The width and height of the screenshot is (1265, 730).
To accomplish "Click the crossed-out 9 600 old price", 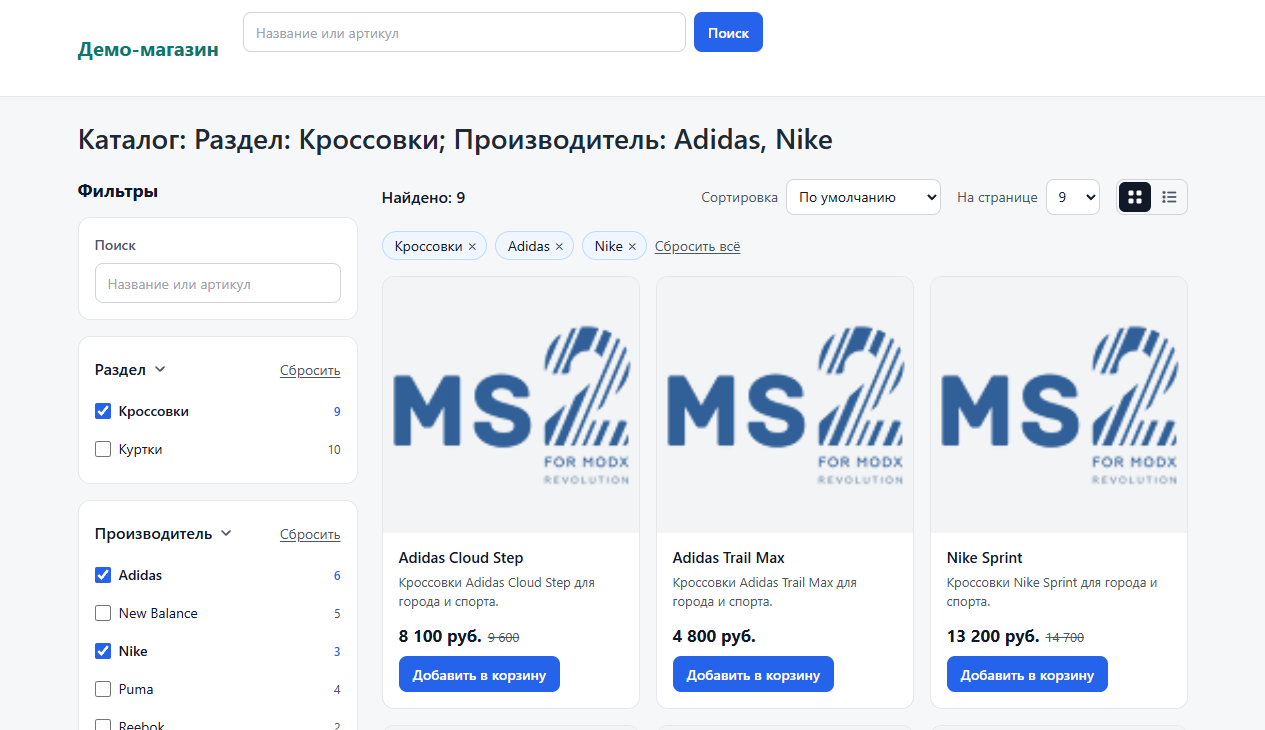I will click(x=504, y=638).
